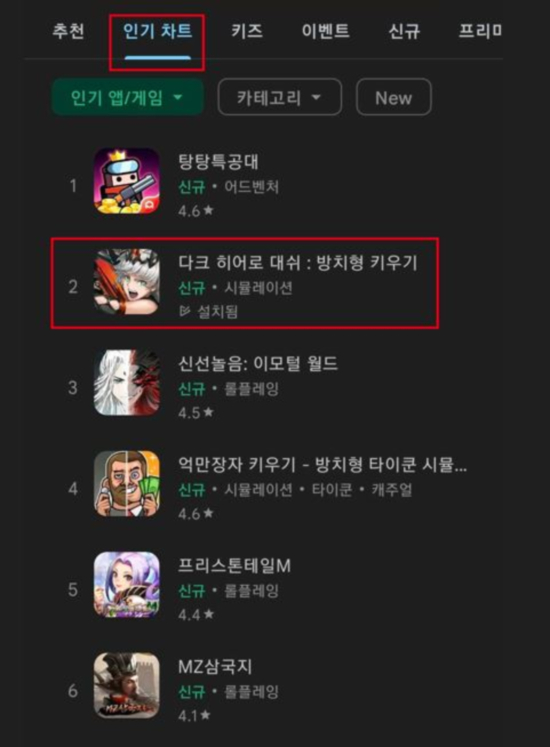This screenshot has width=550, height=747.
Task: Go to the 신규 tab
Action: (404, 31)
